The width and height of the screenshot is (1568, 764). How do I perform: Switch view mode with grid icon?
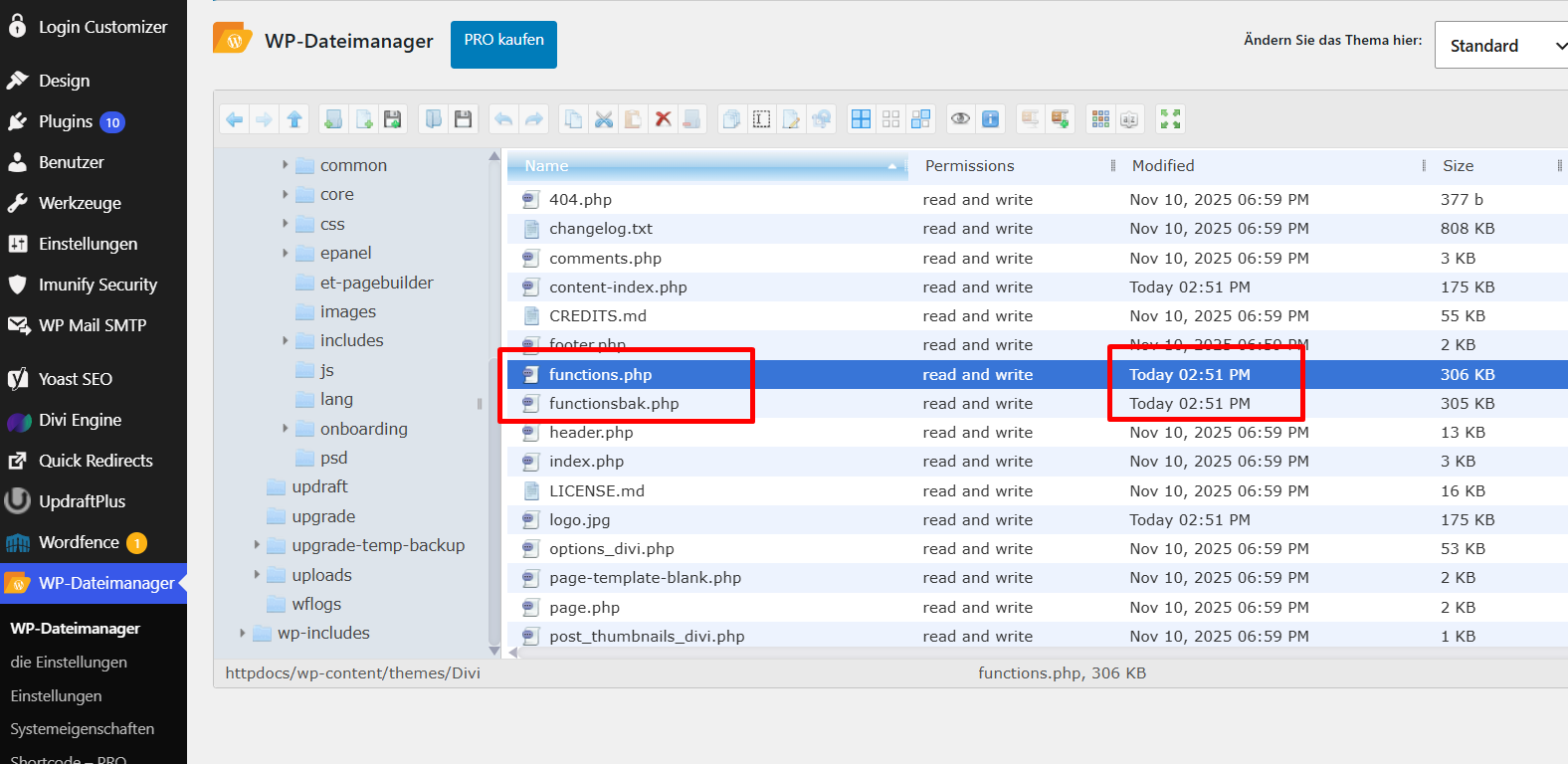tap(1100, 119)
